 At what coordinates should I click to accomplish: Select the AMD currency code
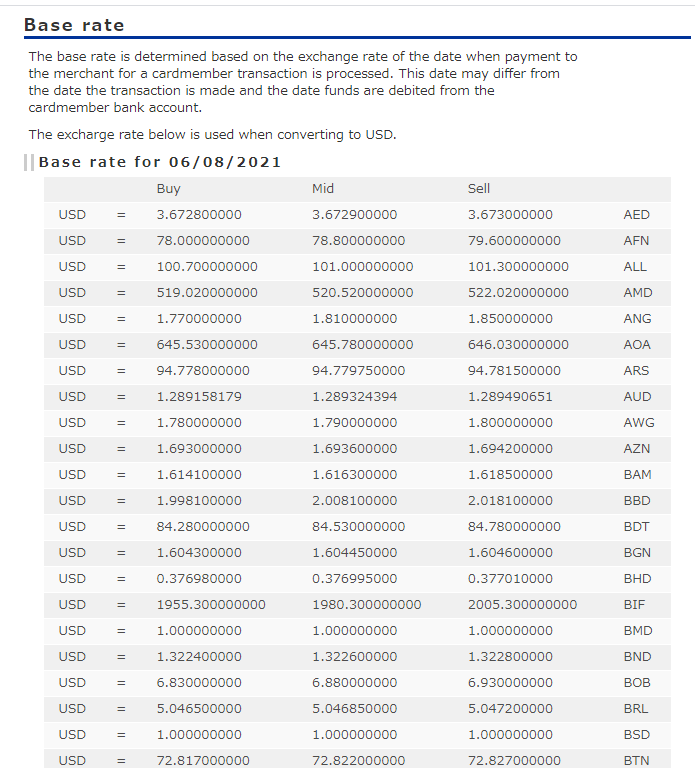(638, 292)
